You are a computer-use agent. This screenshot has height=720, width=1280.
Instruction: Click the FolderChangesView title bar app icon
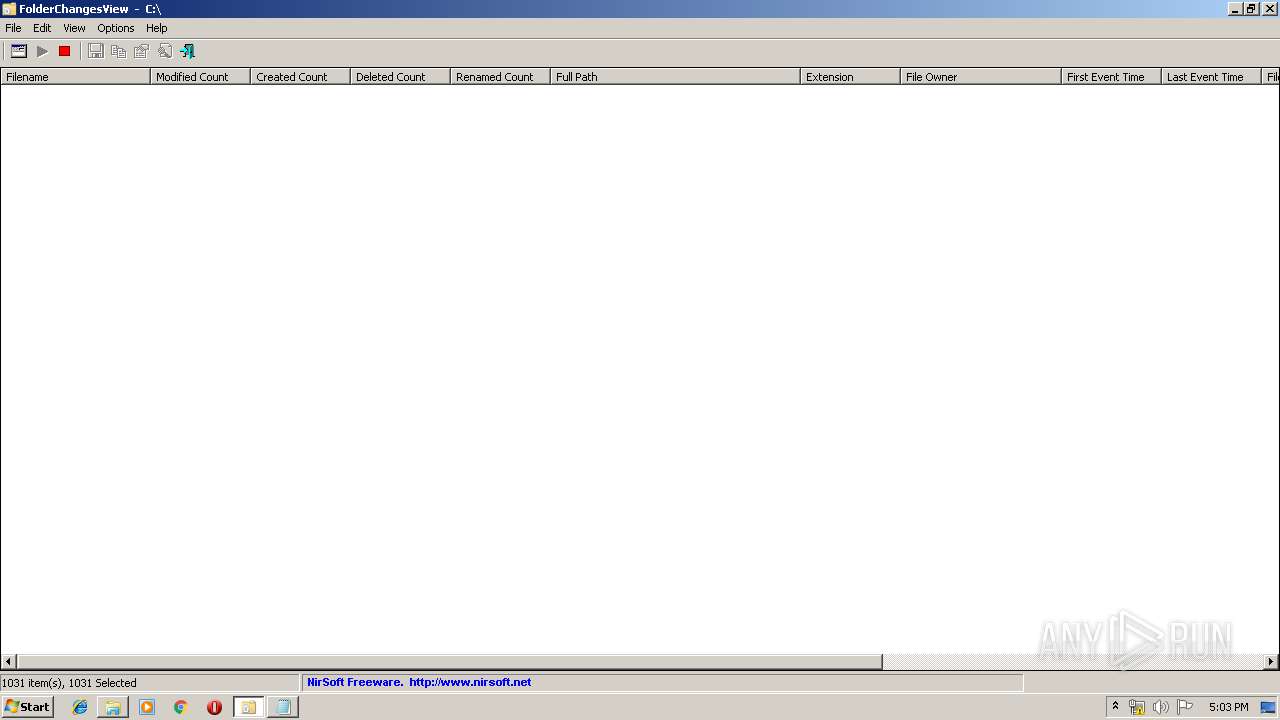tap(9, 9)
